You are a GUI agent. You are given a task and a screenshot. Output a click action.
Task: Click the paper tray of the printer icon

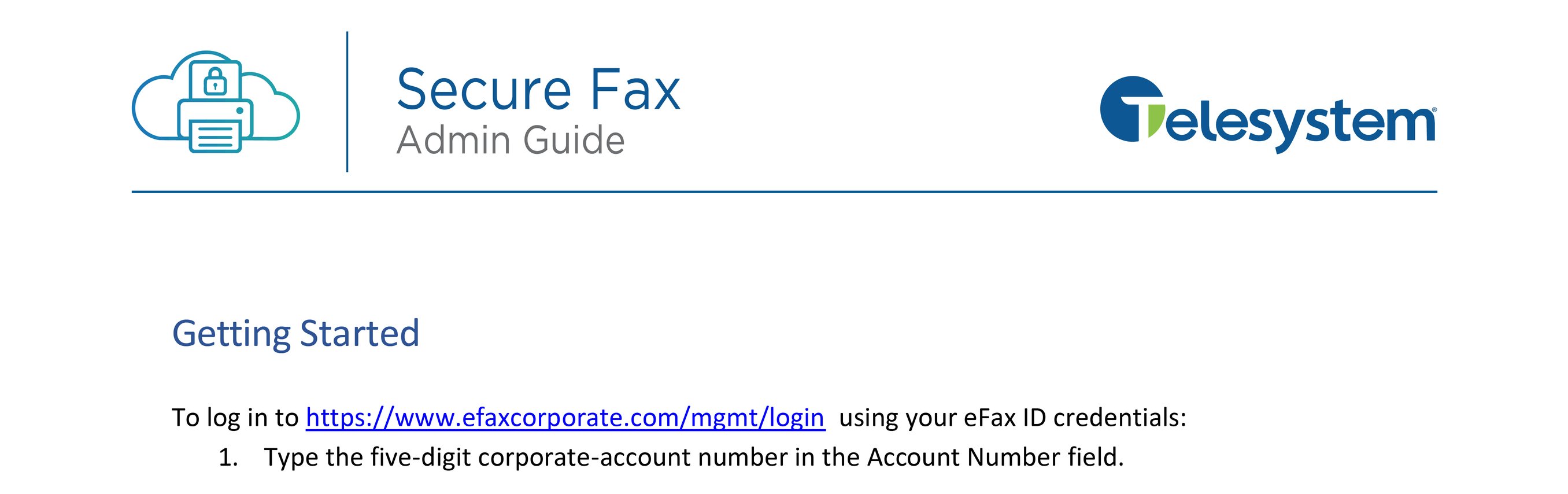point(216,137)
